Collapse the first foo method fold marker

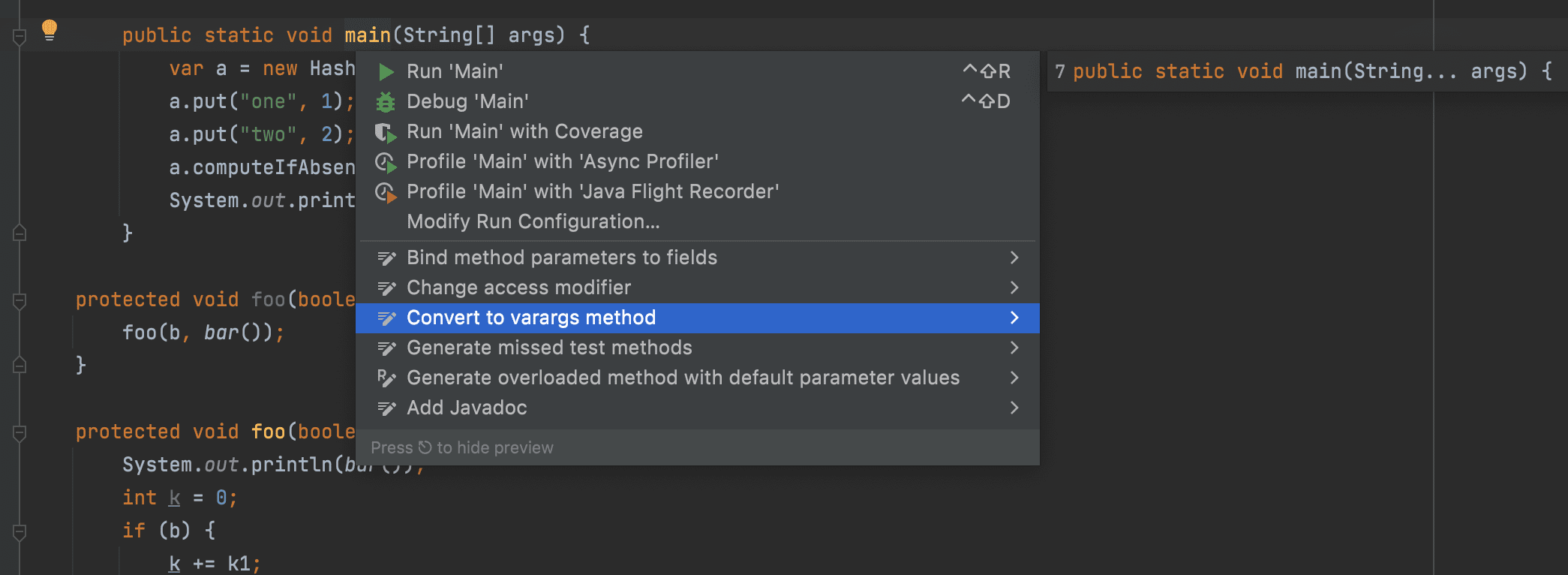point(20,300)
